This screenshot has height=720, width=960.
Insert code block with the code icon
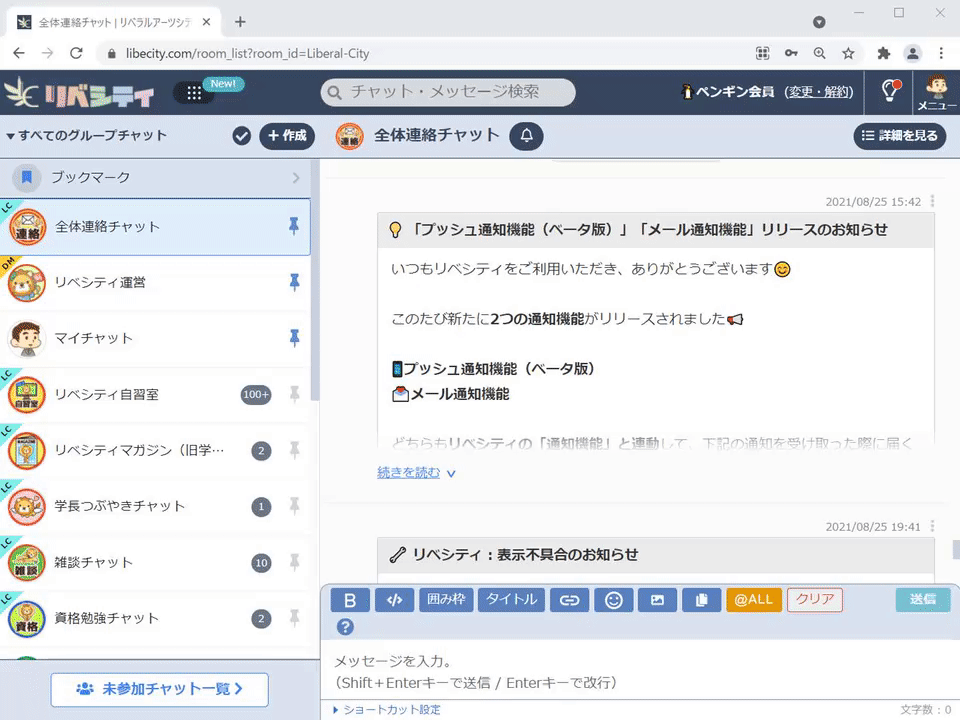click(395, 600)
